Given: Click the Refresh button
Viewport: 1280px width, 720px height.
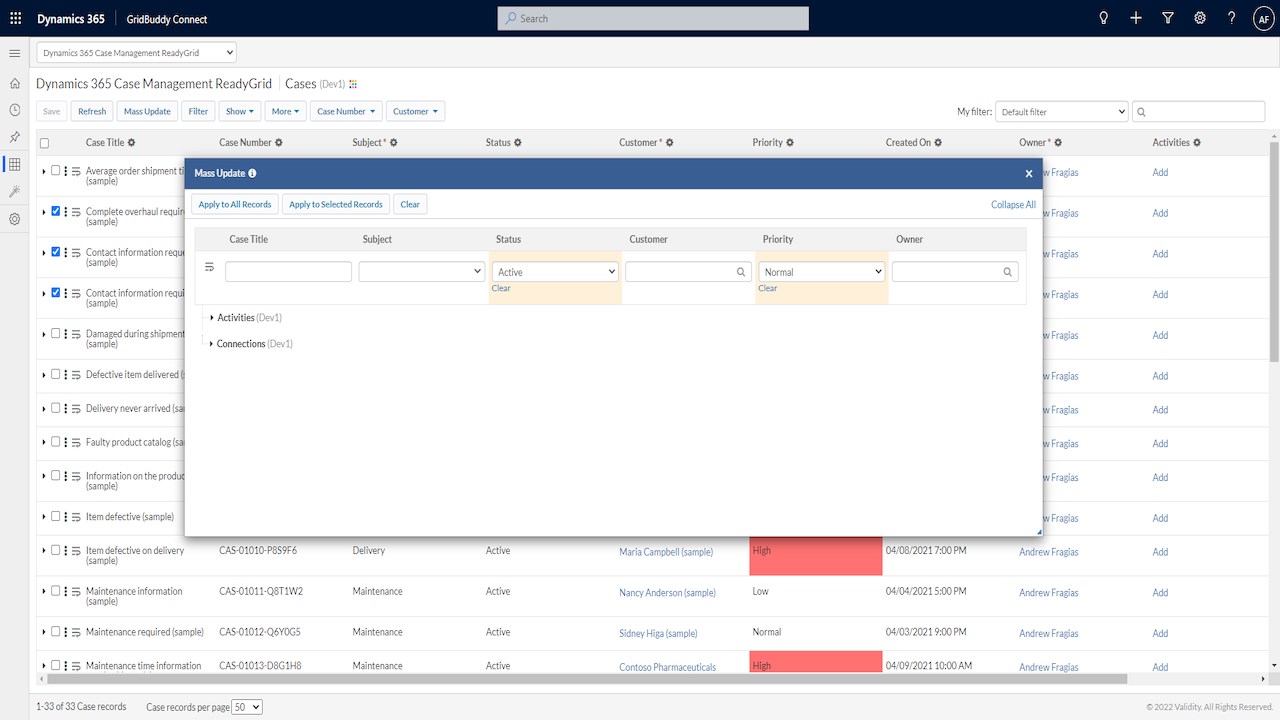Looking at the screenshot, I should [92, 112].
